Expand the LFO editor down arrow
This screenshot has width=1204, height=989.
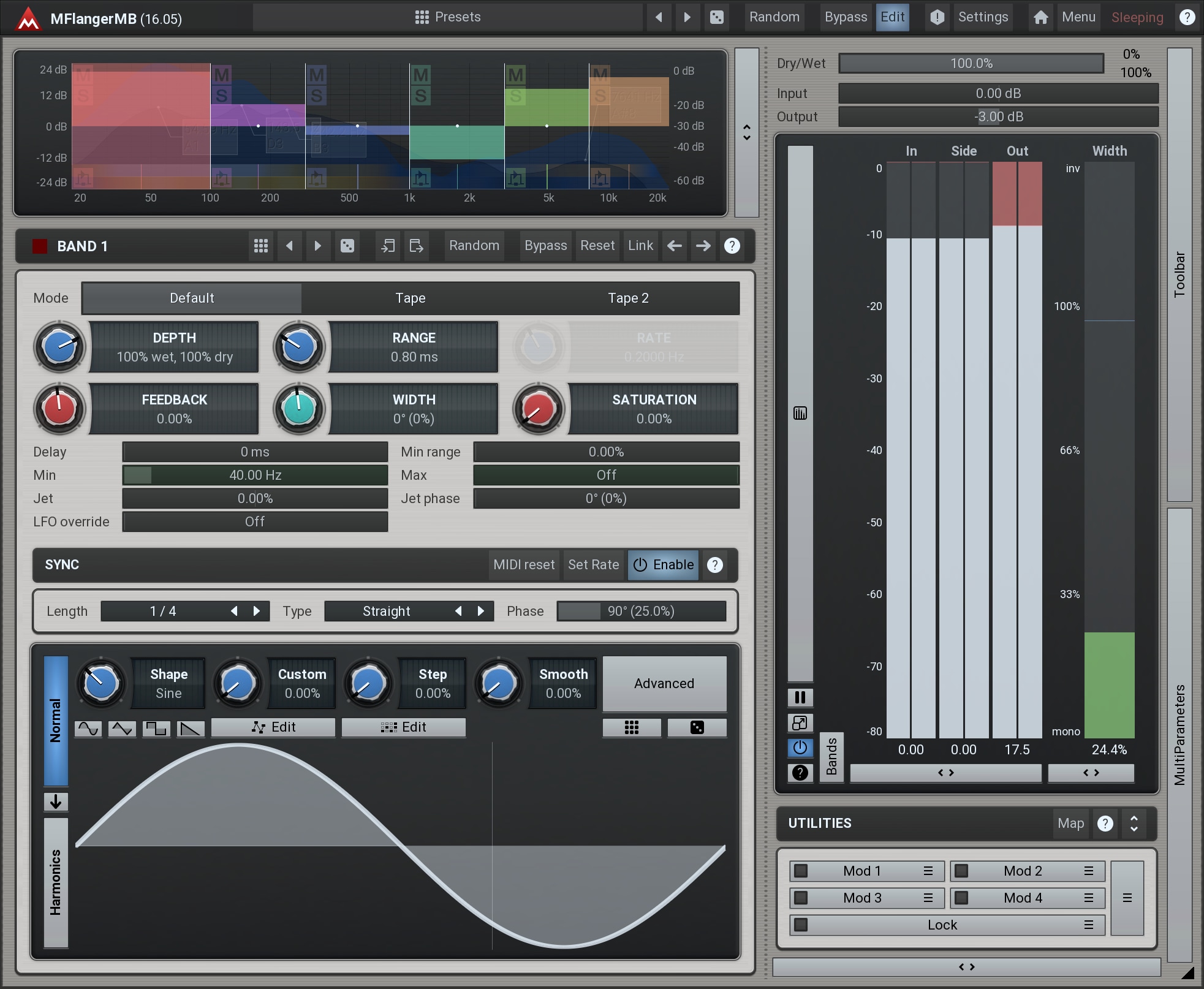(x=56, y=801)
